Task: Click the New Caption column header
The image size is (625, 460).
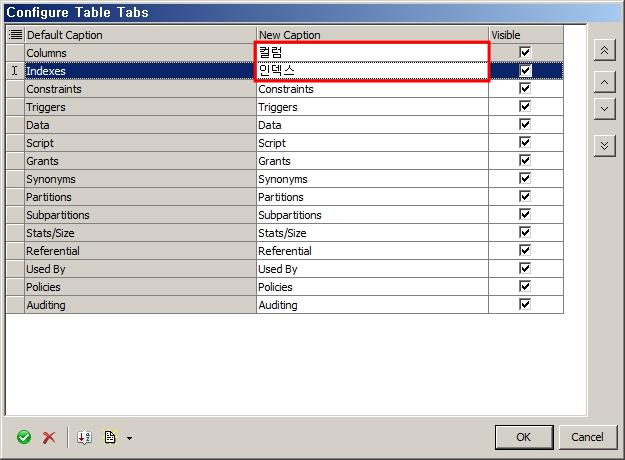Action: [x=372, y=35]
